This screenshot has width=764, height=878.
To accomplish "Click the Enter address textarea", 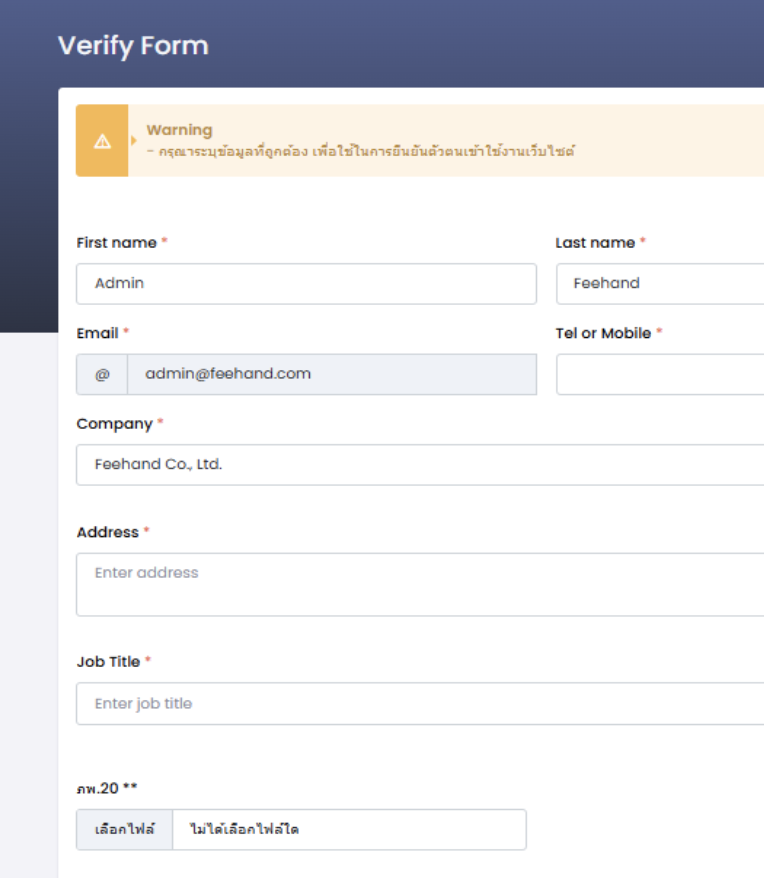I will point(420,585).
